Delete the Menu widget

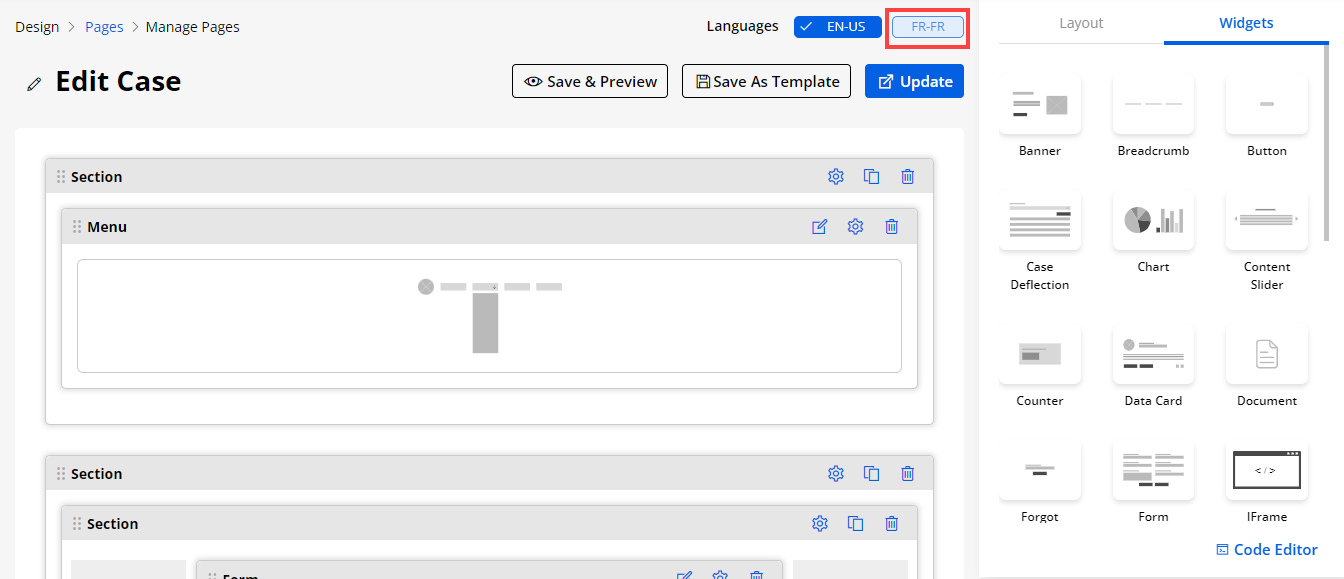point(891,227)
